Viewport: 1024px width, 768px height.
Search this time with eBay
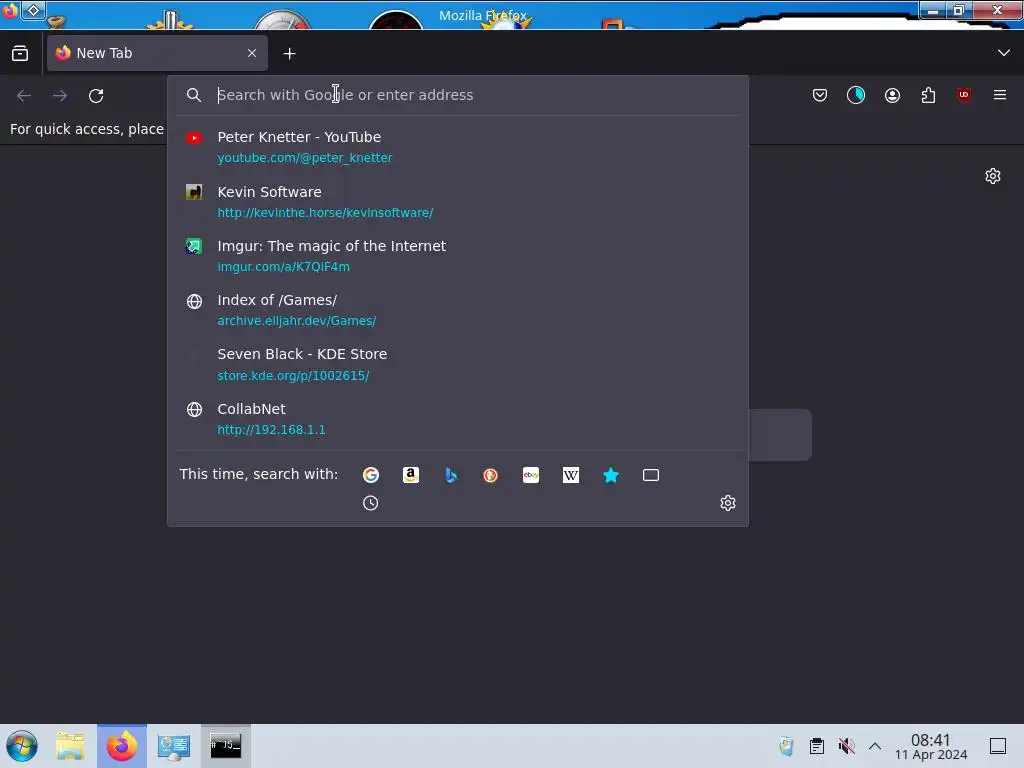click(x=531, y=475)
